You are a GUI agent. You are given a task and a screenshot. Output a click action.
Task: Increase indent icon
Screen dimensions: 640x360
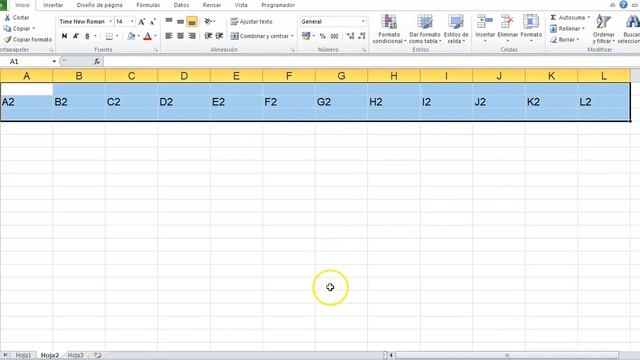[x=220, y=36]
